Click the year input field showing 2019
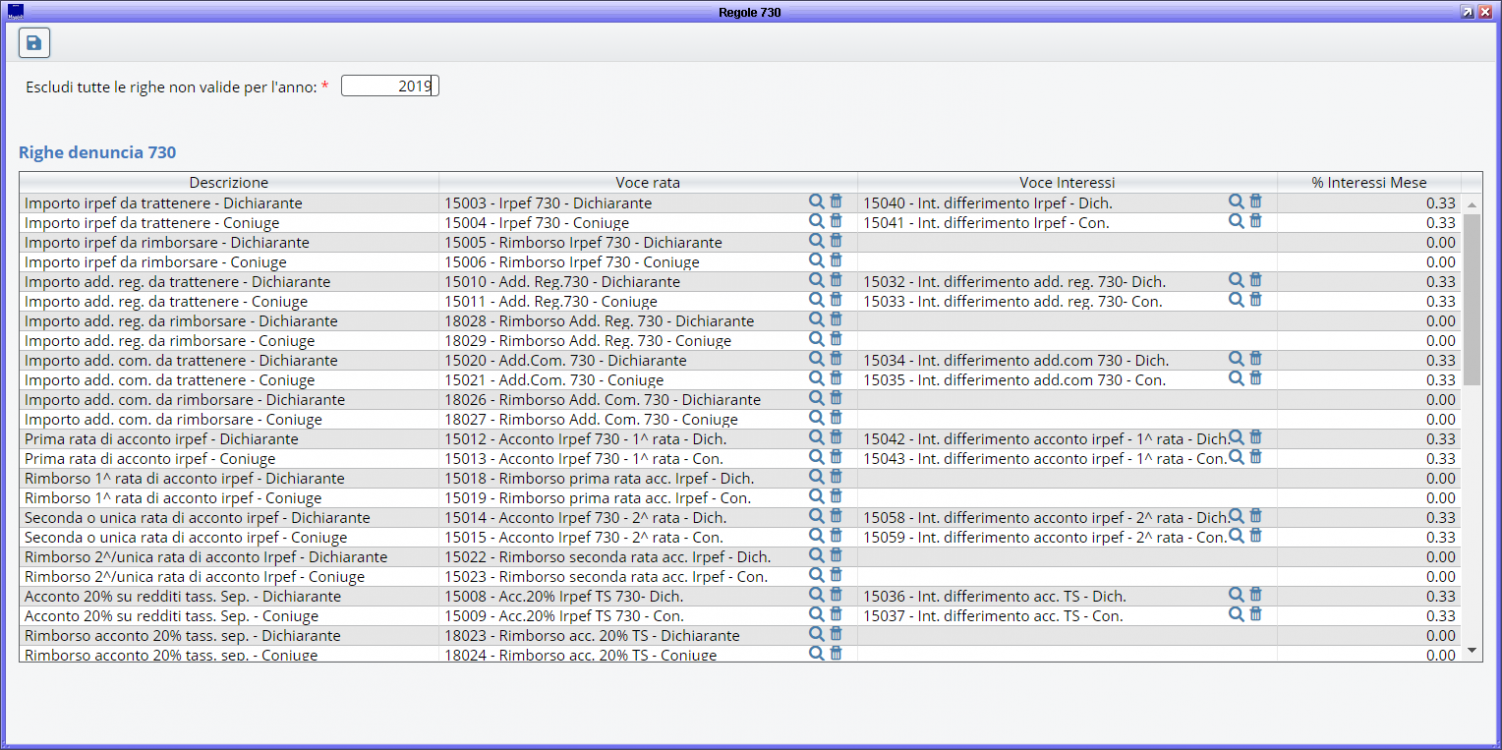The width and height of the screenshot is (1502, 750). coord(390,87)
